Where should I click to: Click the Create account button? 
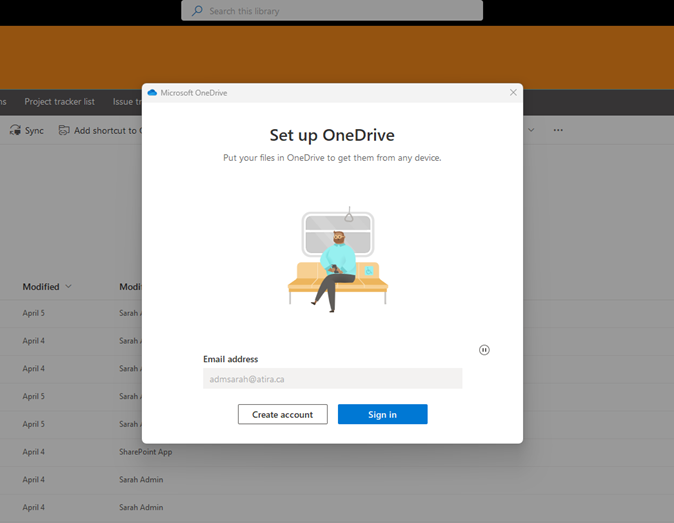pyautogui.click(x=283, y=414)
